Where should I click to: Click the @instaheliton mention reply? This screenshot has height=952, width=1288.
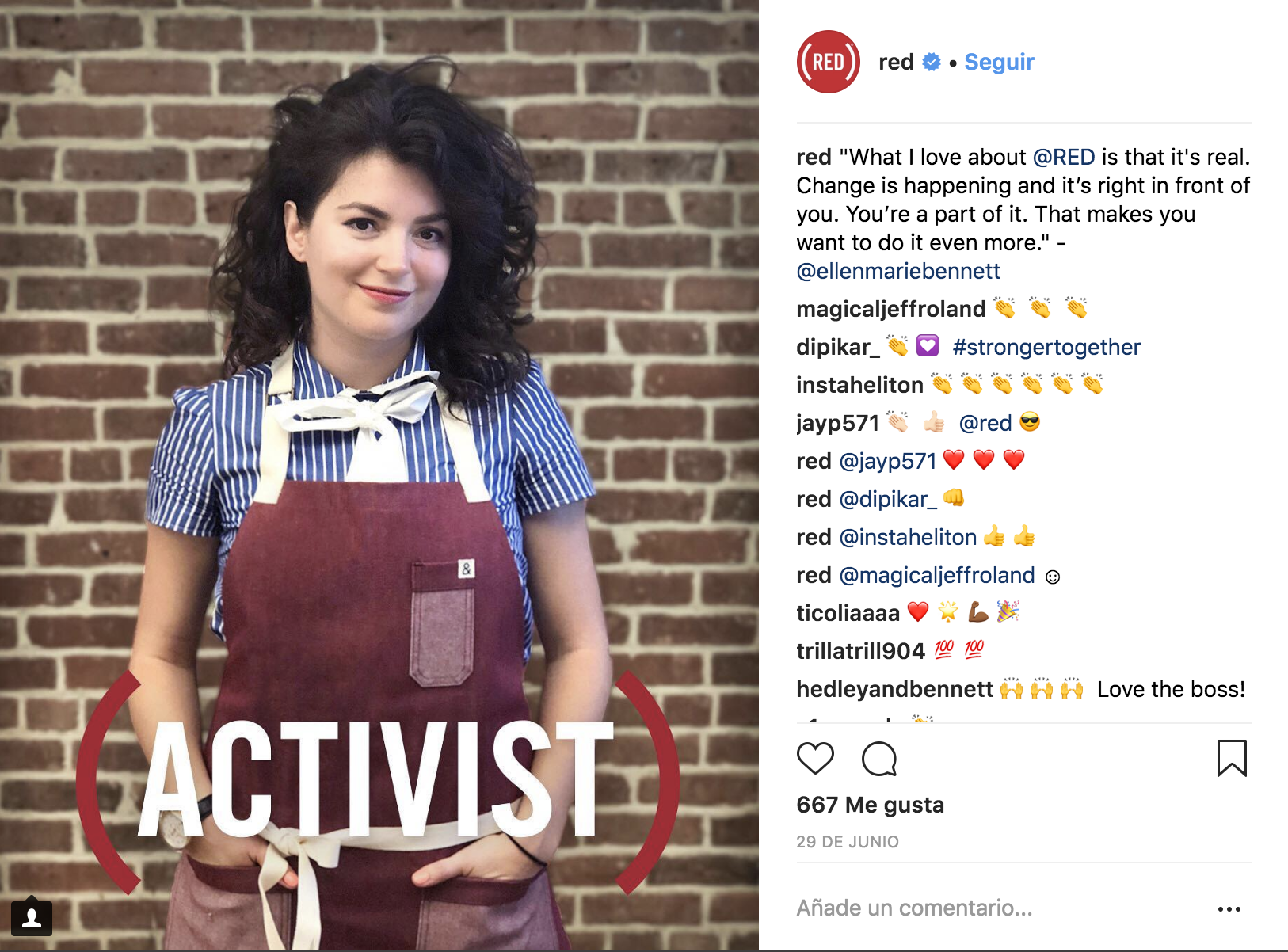(908, 537)
